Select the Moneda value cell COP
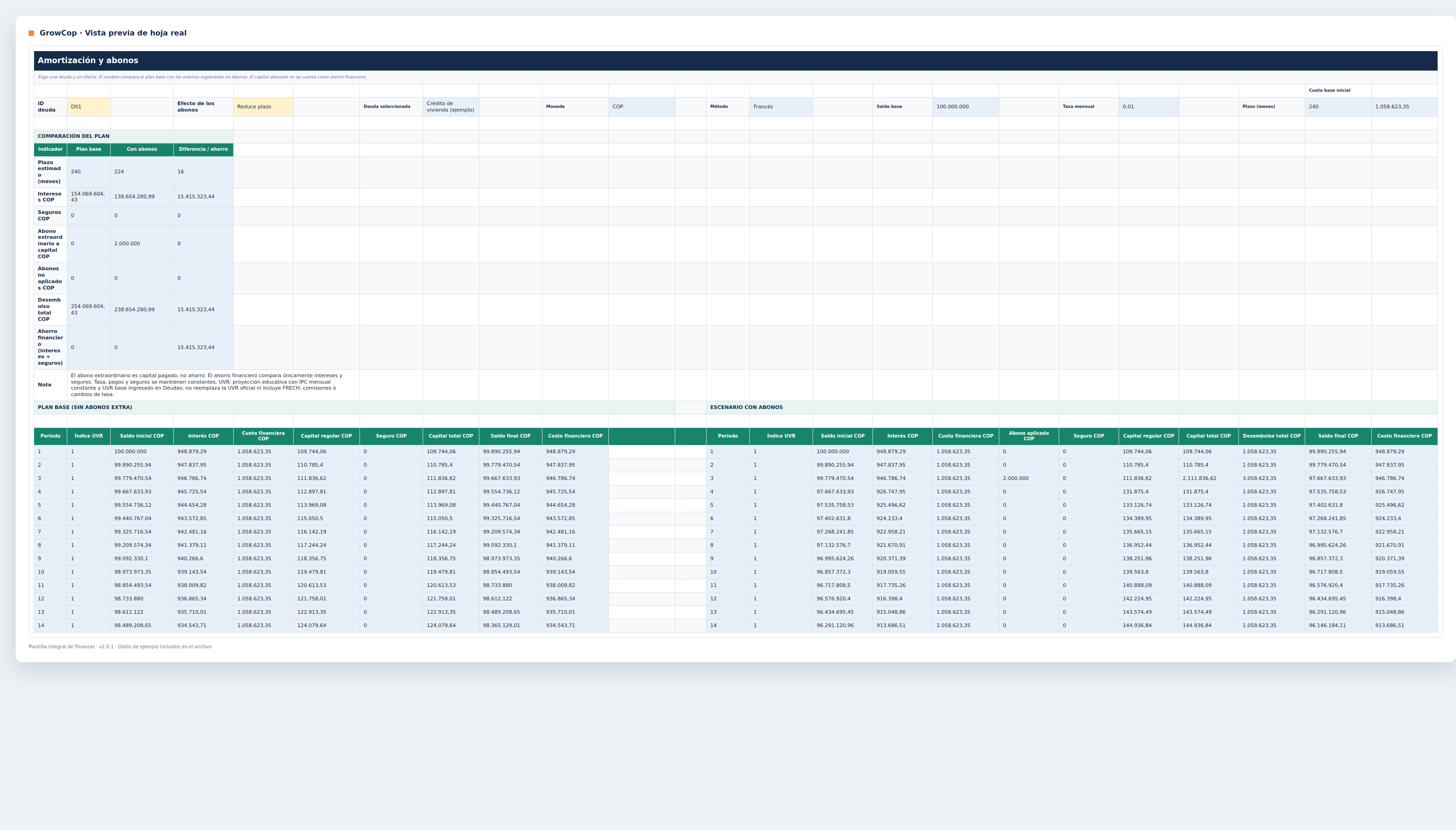The image size is (1456, 830). click(x=642, y=107)
